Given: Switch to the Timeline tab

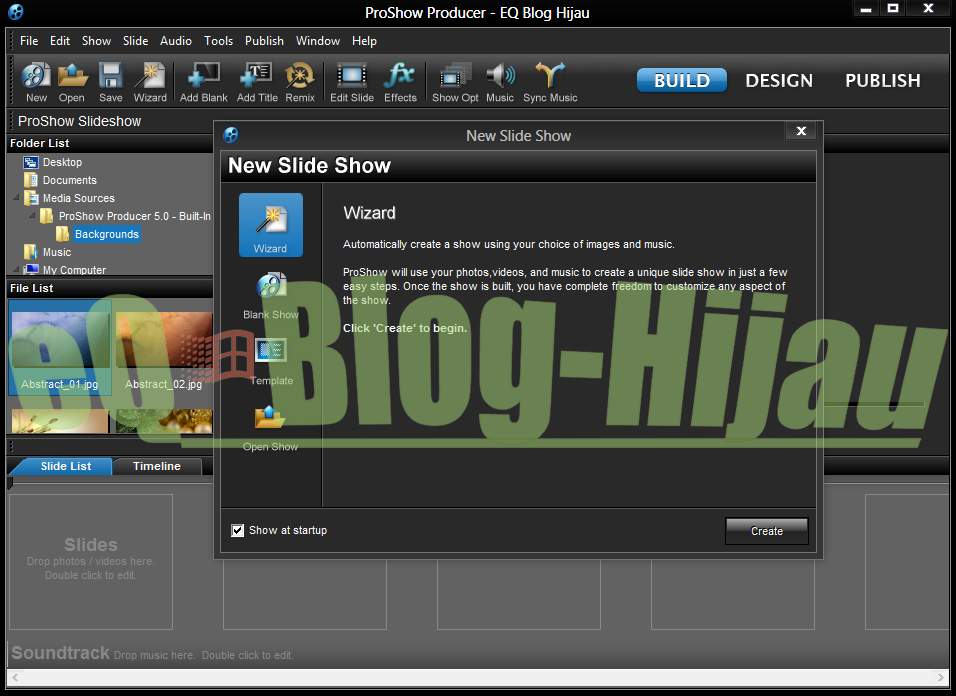Looking at the screenshot, I should [x=156, y=466].
